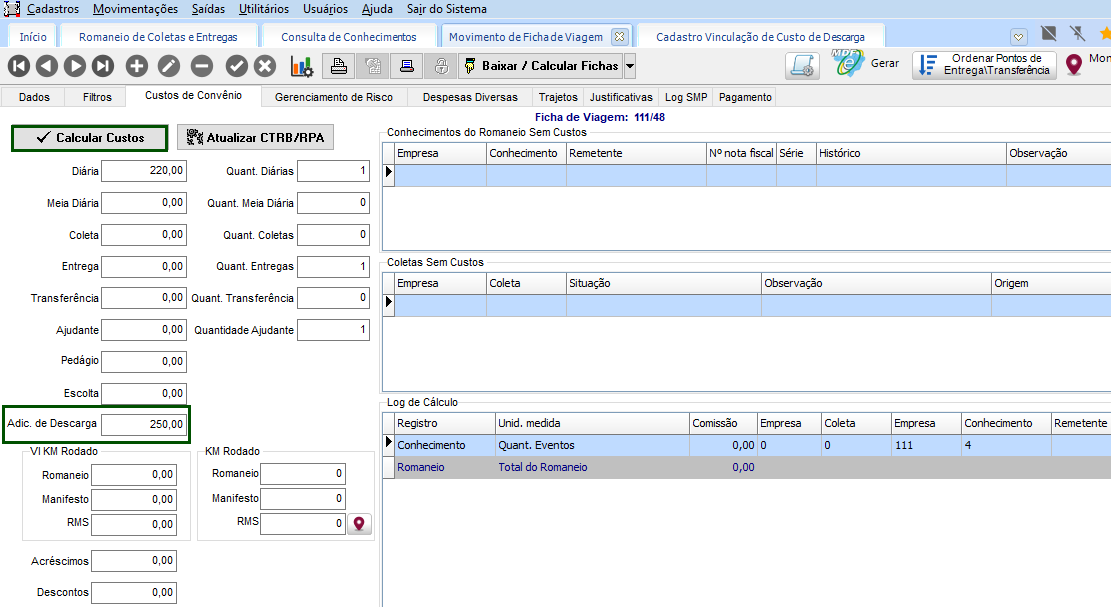Go to the next record

[75, 66]
